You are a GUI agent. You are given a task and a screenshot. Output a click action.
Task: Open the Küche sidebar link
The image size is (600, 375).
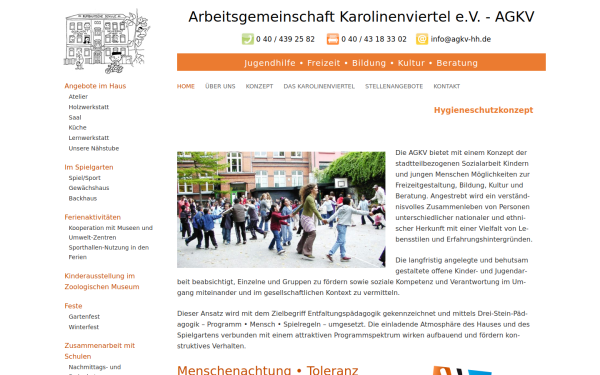[x=78, y=127]
